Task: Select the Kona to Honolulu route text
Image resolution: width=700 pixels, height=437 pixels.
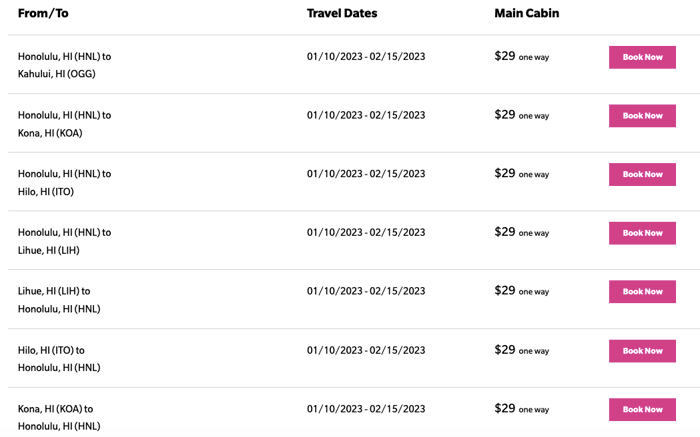Action: (x=59, y=417)
